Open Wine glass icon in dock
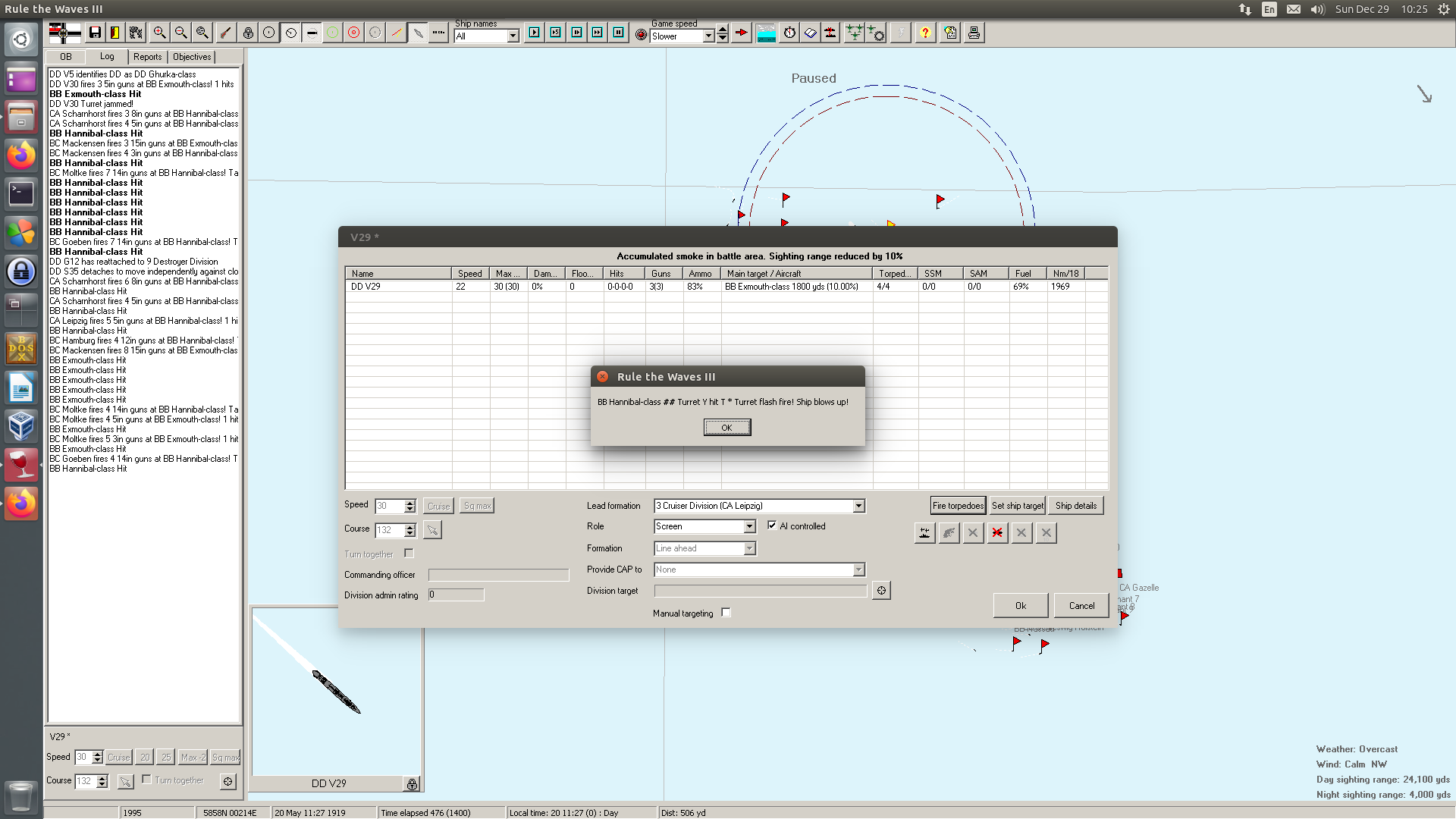This screenshot has width=1456, height=819. tap(21, 465)
